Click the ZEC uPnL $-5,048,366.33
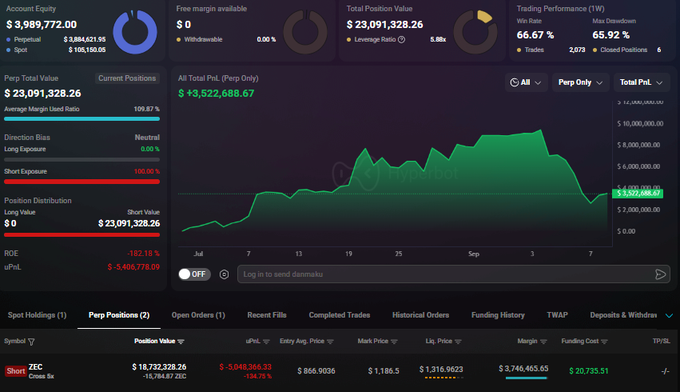 (x=245, y=367)
